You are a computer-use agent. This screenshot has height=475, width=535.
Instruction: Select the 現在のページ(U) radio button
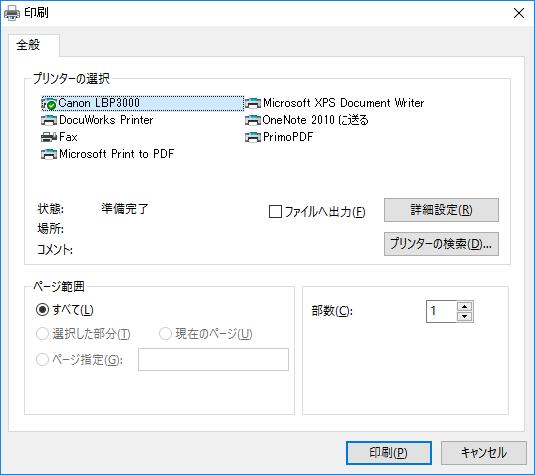[x=165, y=334]
